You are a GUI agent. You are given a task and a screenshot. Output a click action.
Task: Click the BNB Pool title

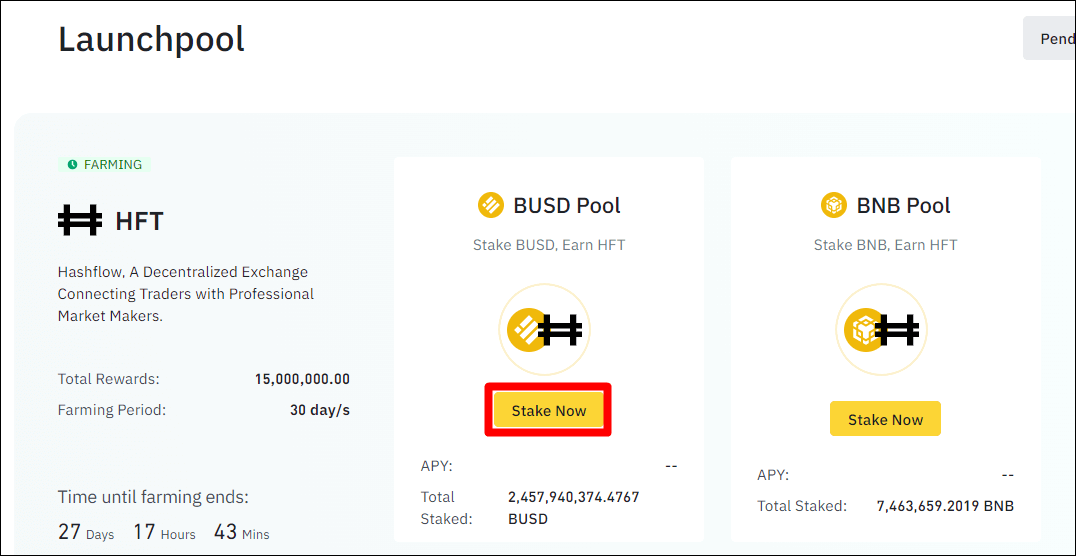pyautogui.click(x=904, y=205)
